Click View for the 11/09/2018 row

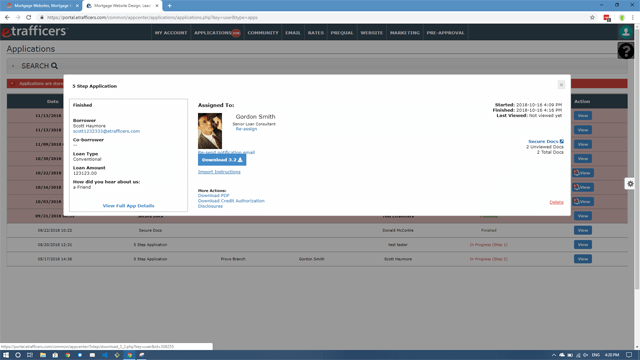point(582,144)
